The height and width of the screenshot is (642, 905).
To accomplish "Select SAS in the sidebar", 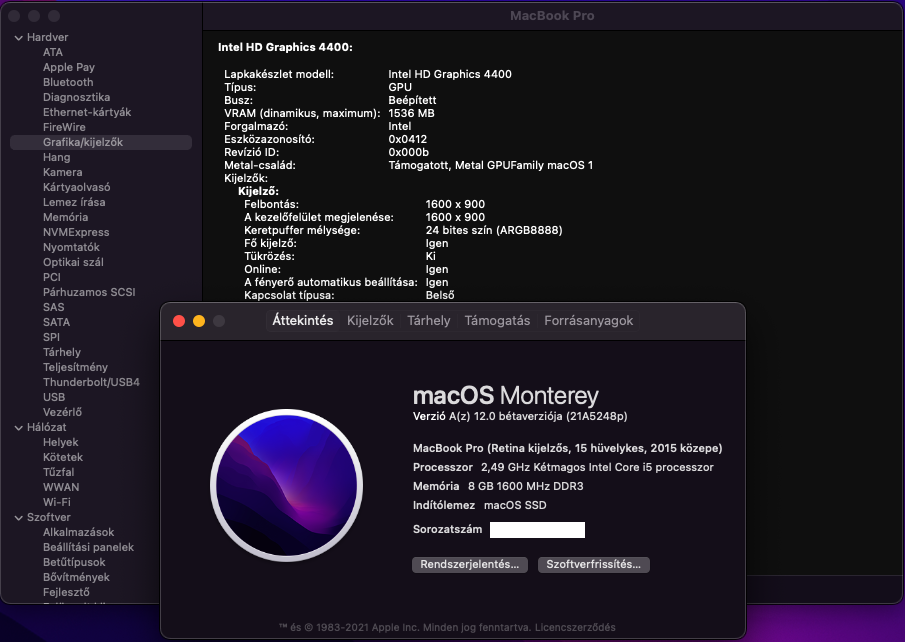I will (54, 307).
